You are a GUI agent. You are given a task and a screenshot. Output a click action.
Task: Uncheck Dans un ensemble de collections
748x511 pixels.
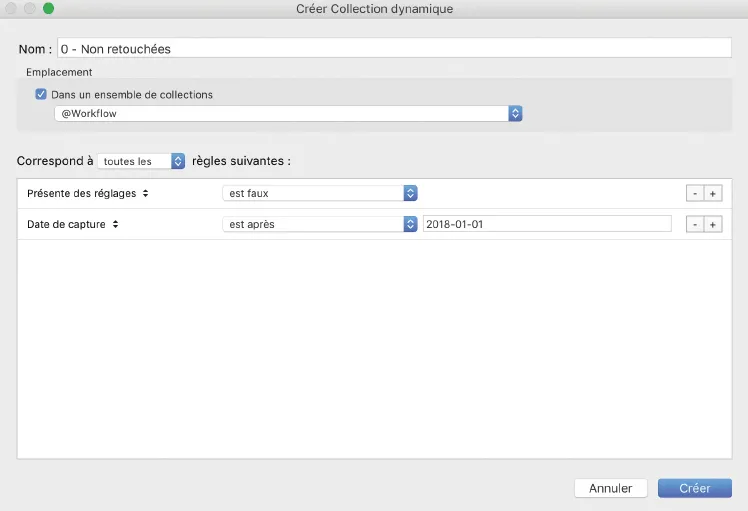pos(41,95)
